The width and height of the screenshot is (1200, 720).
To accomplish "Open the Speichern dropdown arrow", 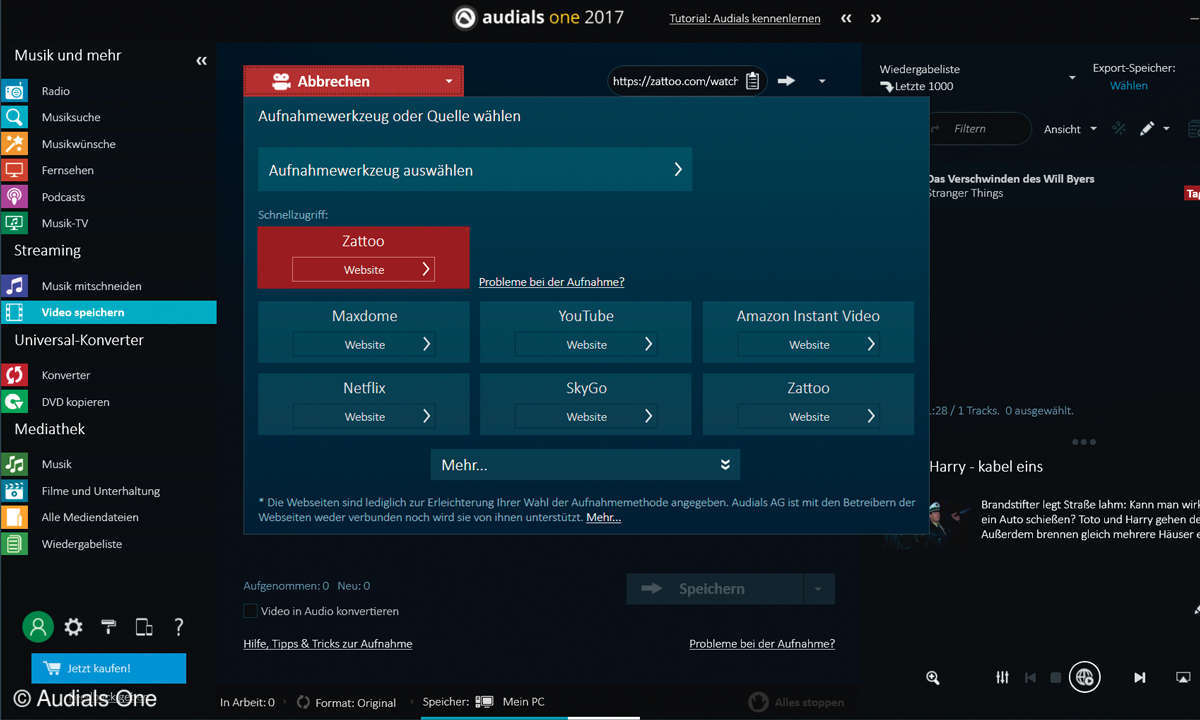I will point(818,589).
